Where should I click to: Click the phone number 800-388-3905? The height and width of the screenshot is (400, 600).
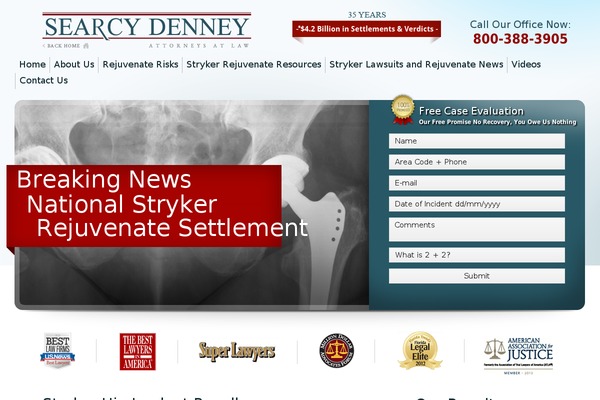click(x=520, y=39)
